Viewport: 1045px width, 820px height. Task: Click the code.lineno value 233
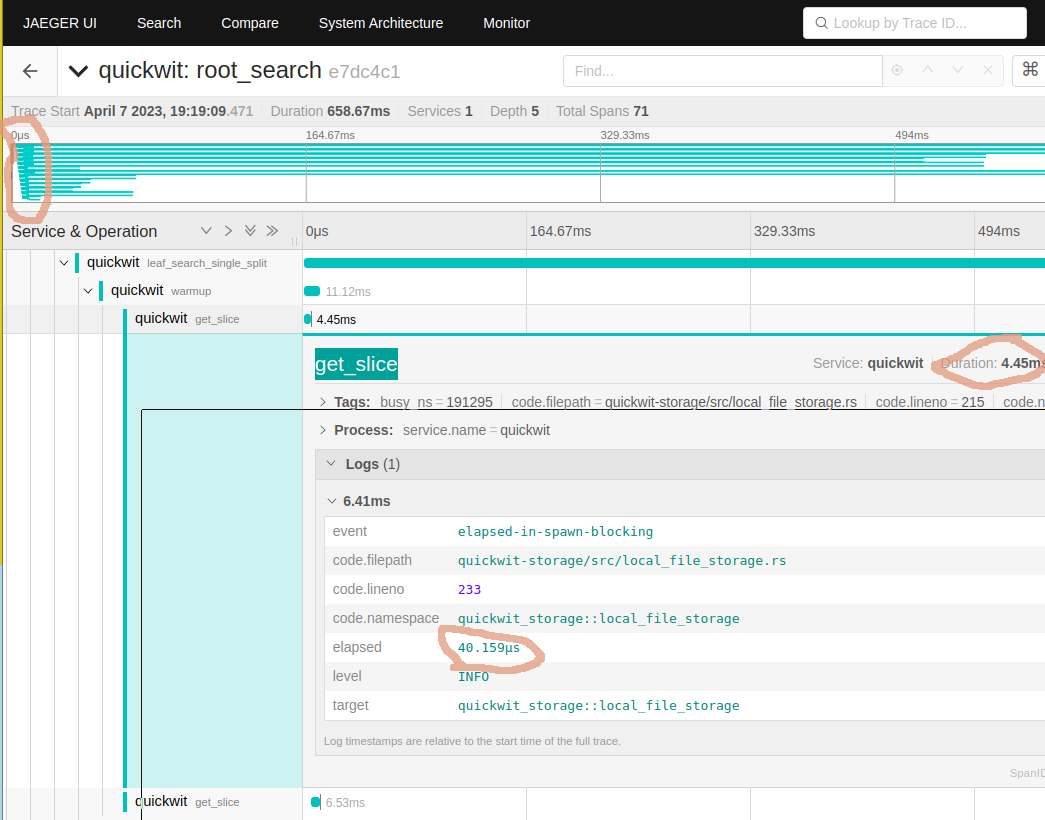coord(469,589)
